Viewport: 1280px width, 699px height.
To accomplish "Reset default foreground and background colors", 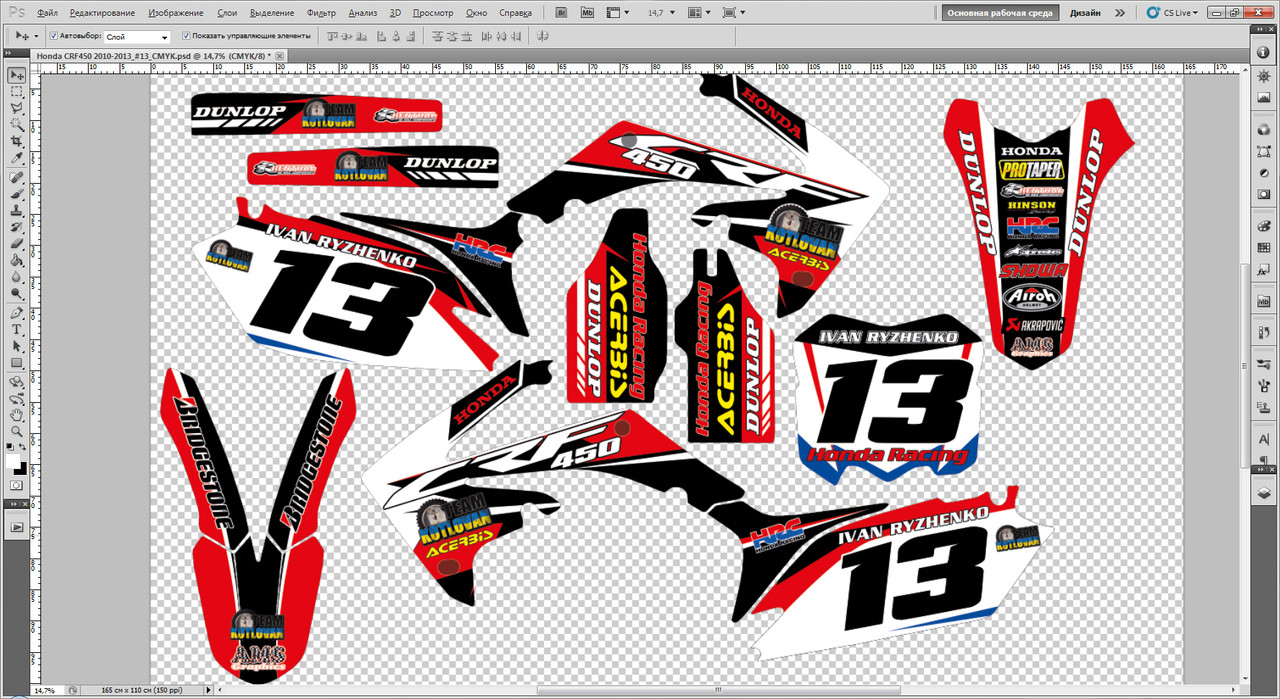I will pyautogui.click(x=10, y=449).
